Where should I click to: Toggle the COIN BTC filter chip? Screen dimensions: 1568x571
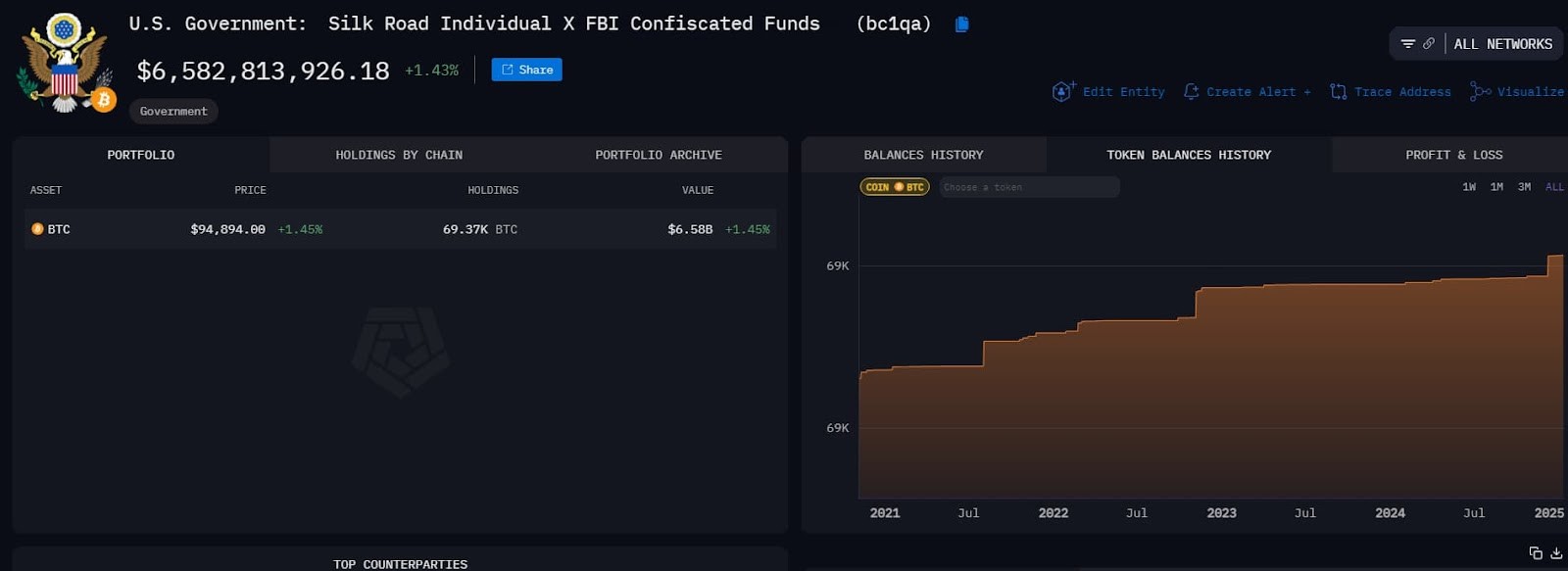(894, 187)
